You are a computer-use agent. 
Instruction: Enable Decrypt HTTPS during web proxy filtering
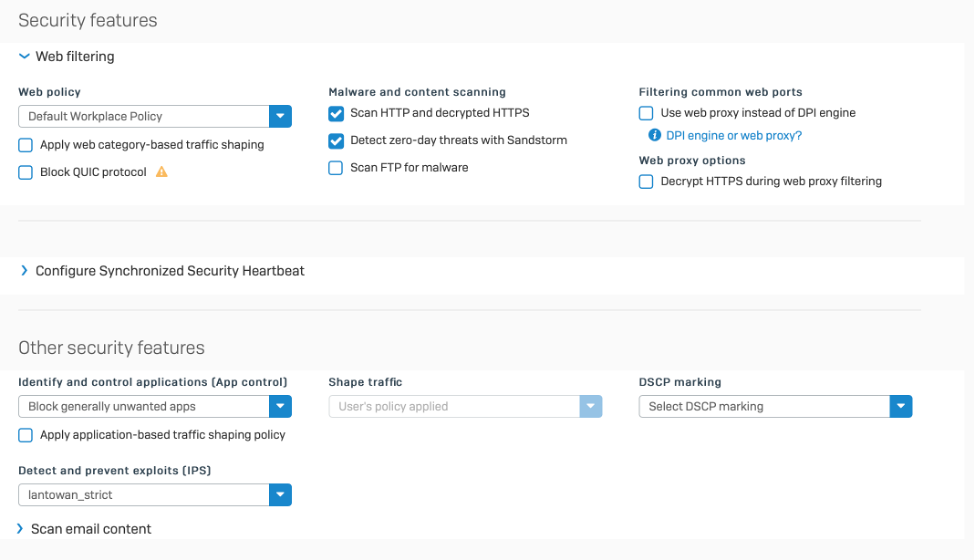646,181
